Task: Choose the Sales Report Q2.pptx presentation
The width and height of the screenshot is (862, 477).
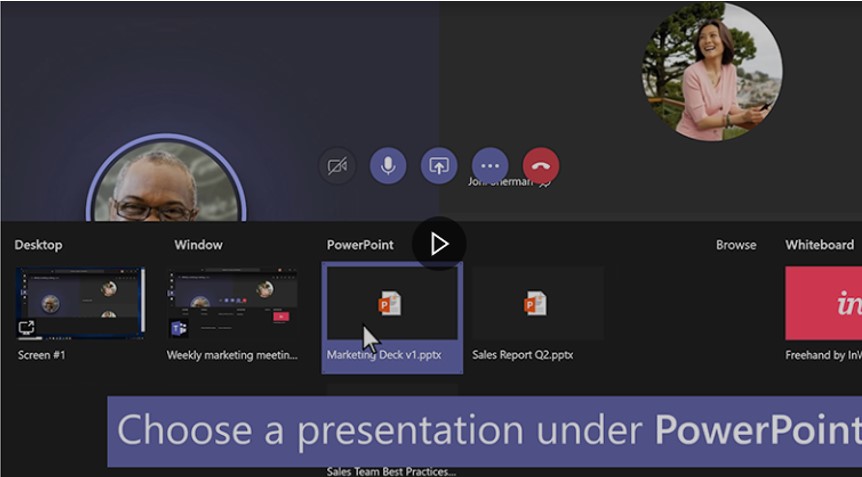Action: point(538,303)
